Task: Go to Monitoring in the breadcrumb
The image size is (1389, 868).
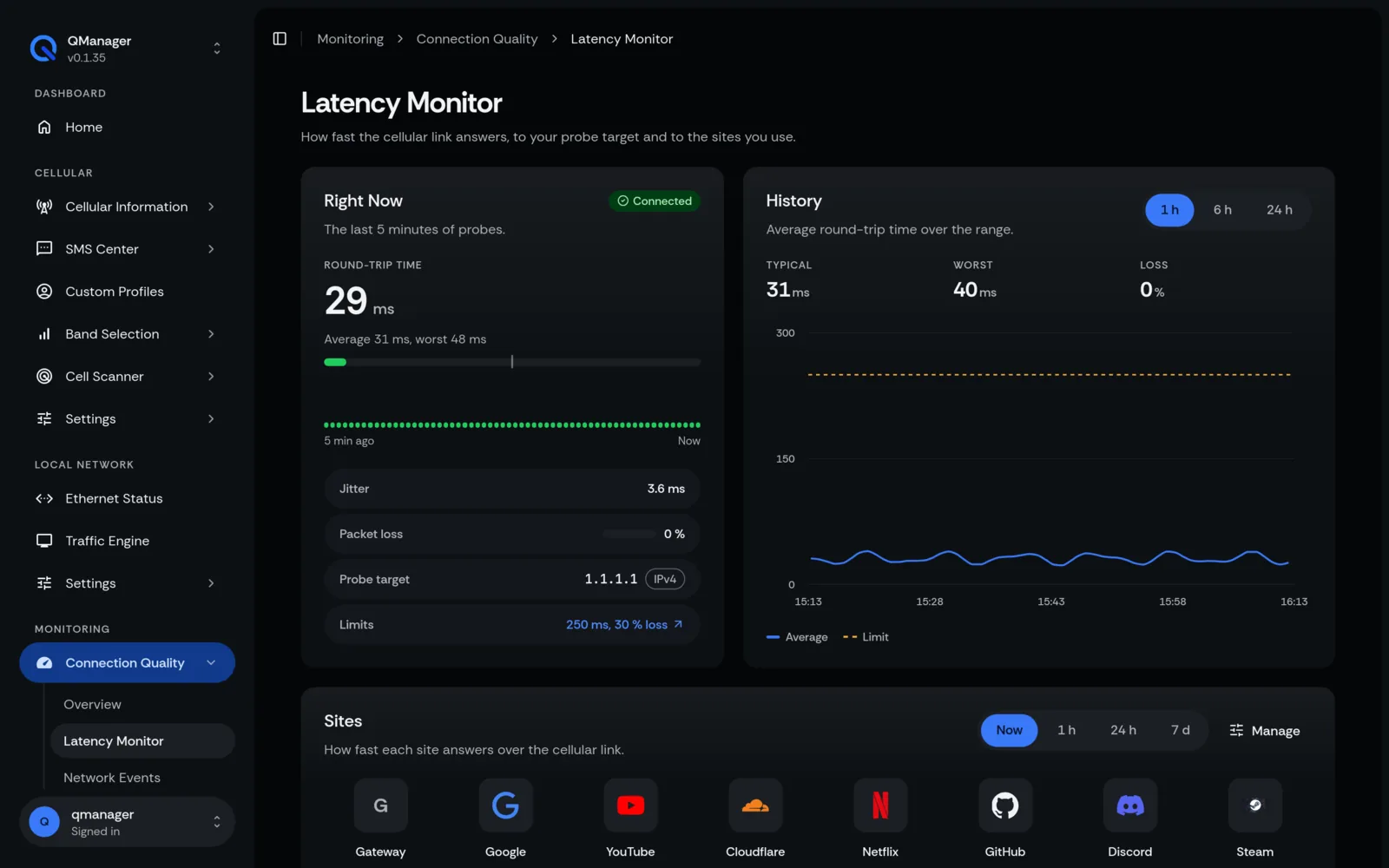Action: [x=351, y=39]
